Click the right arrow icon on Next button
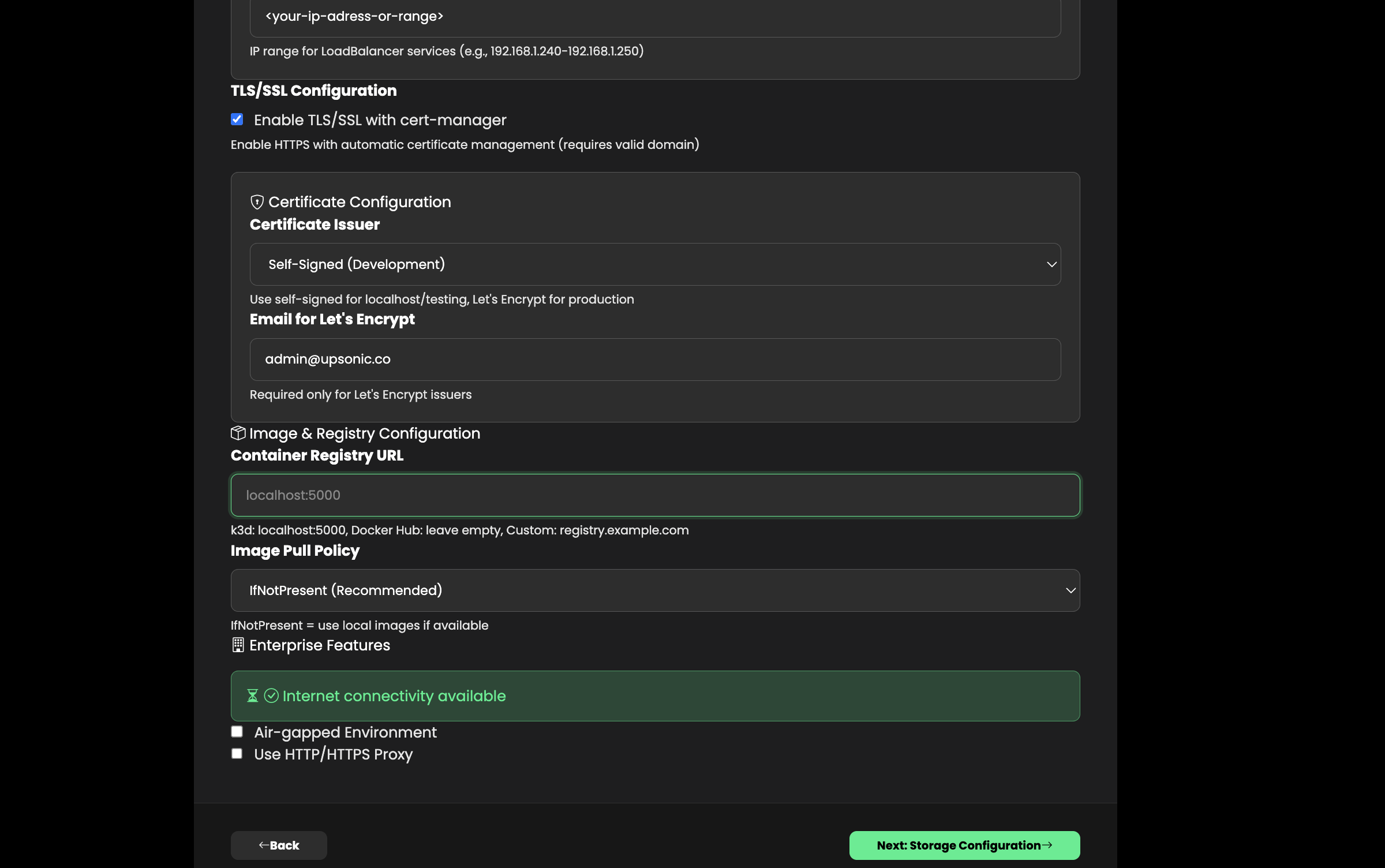1385x868 pixels. [x=1047, y=845]
